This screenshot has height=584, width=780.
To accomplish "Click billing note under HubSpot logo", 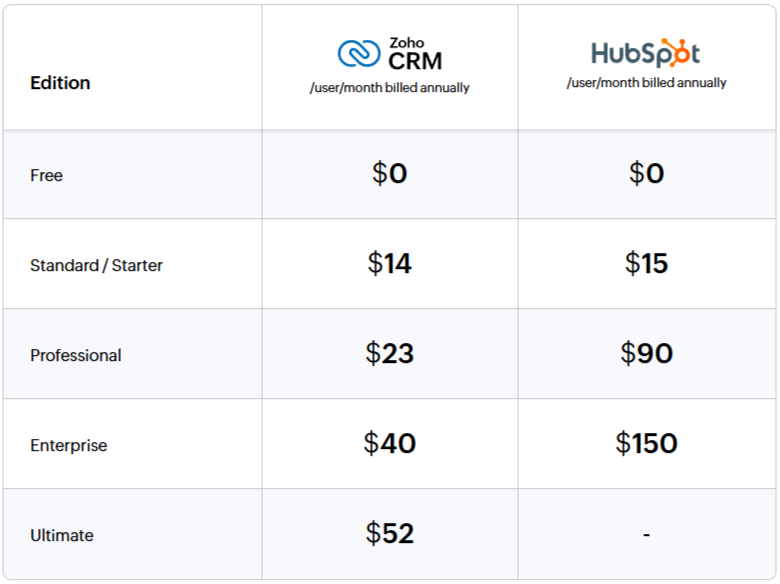I will coord(646,83).
